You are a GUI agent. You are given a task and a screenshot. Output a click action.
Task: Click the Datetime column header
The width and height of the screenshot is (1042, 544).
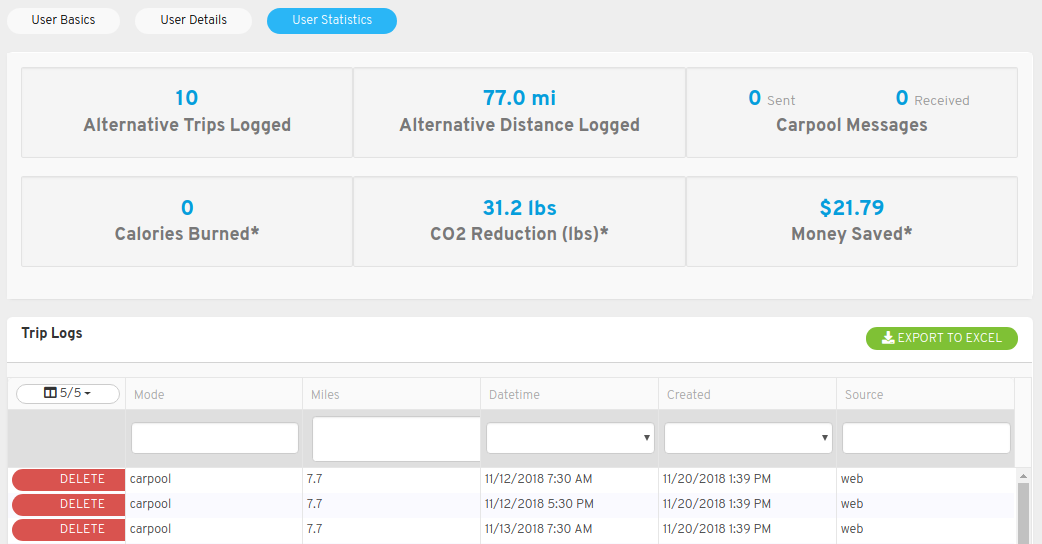click(570, 395)
